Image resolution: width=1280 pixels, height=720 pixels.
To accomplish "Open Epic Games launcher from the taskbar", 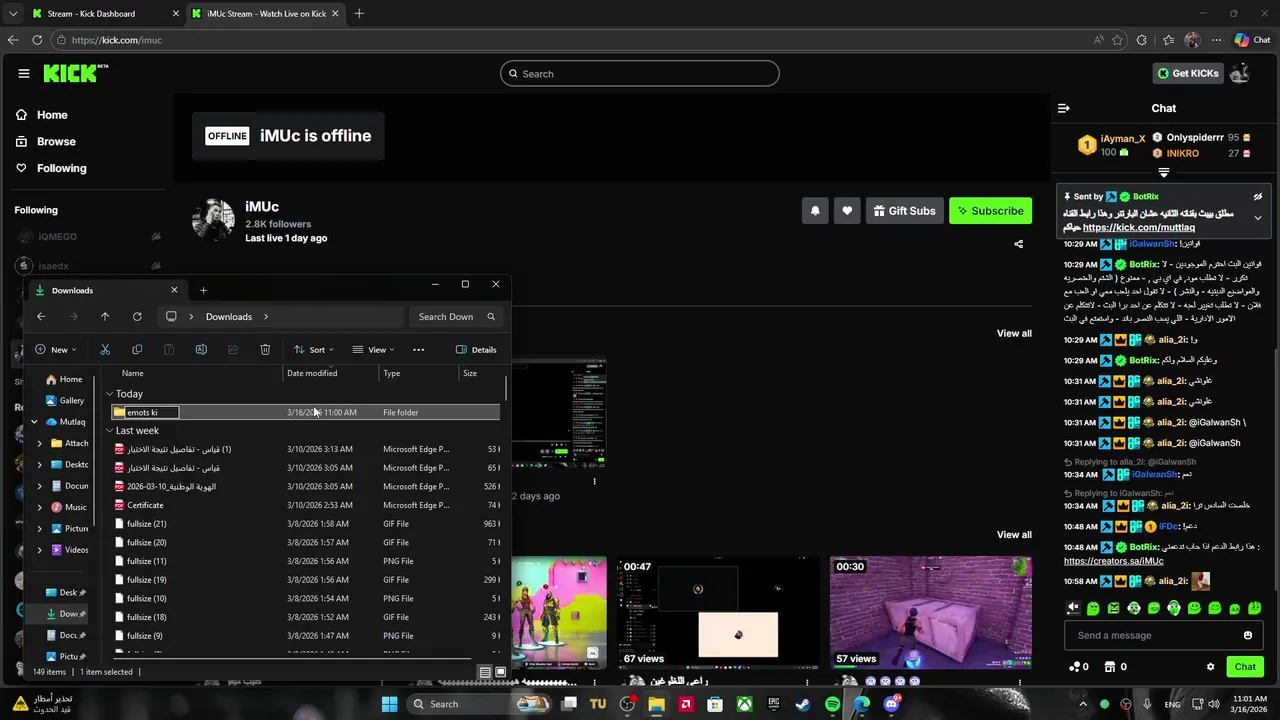I will (774, 704).
